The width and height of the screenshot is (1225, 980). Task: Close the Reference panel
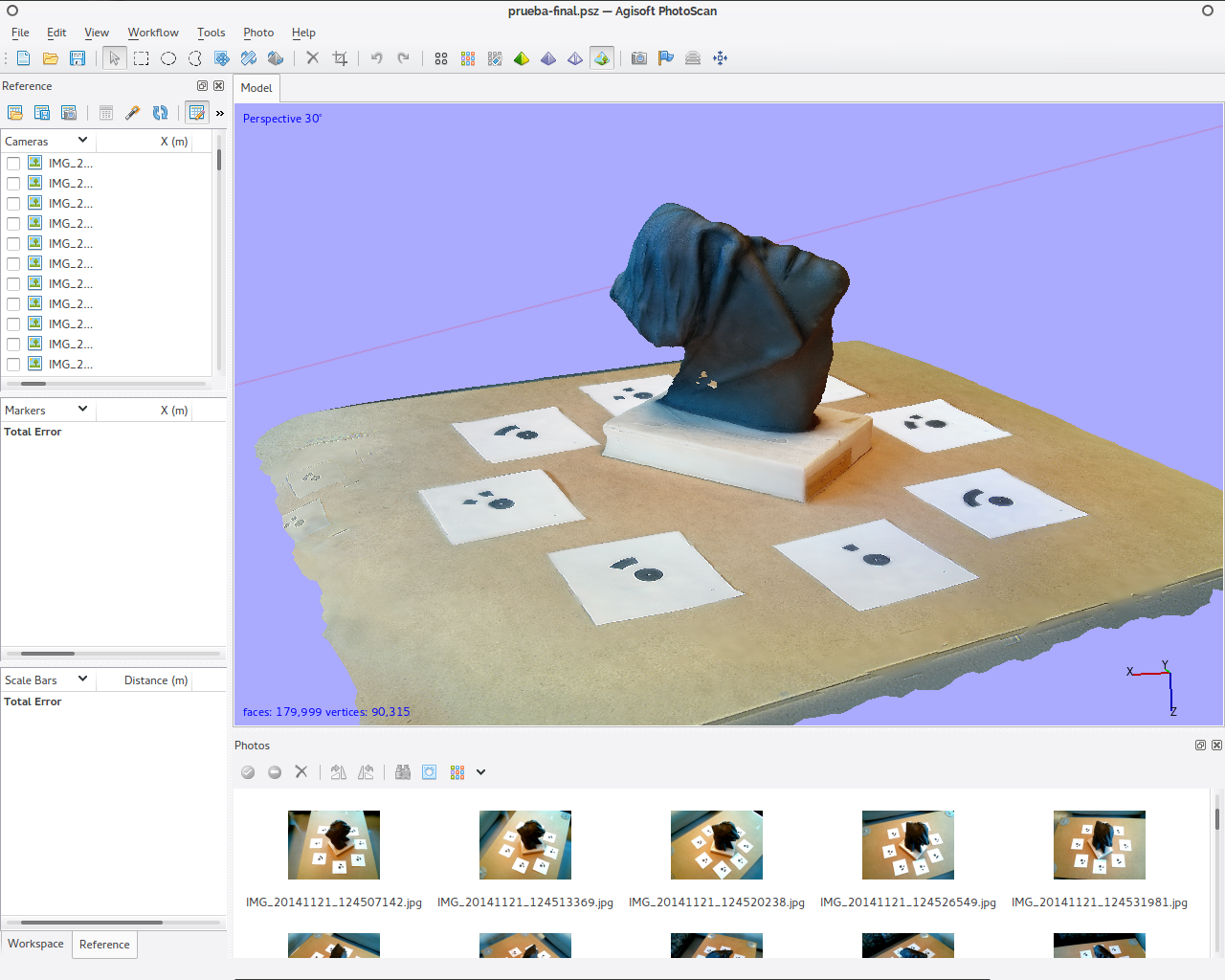point(219,86)
